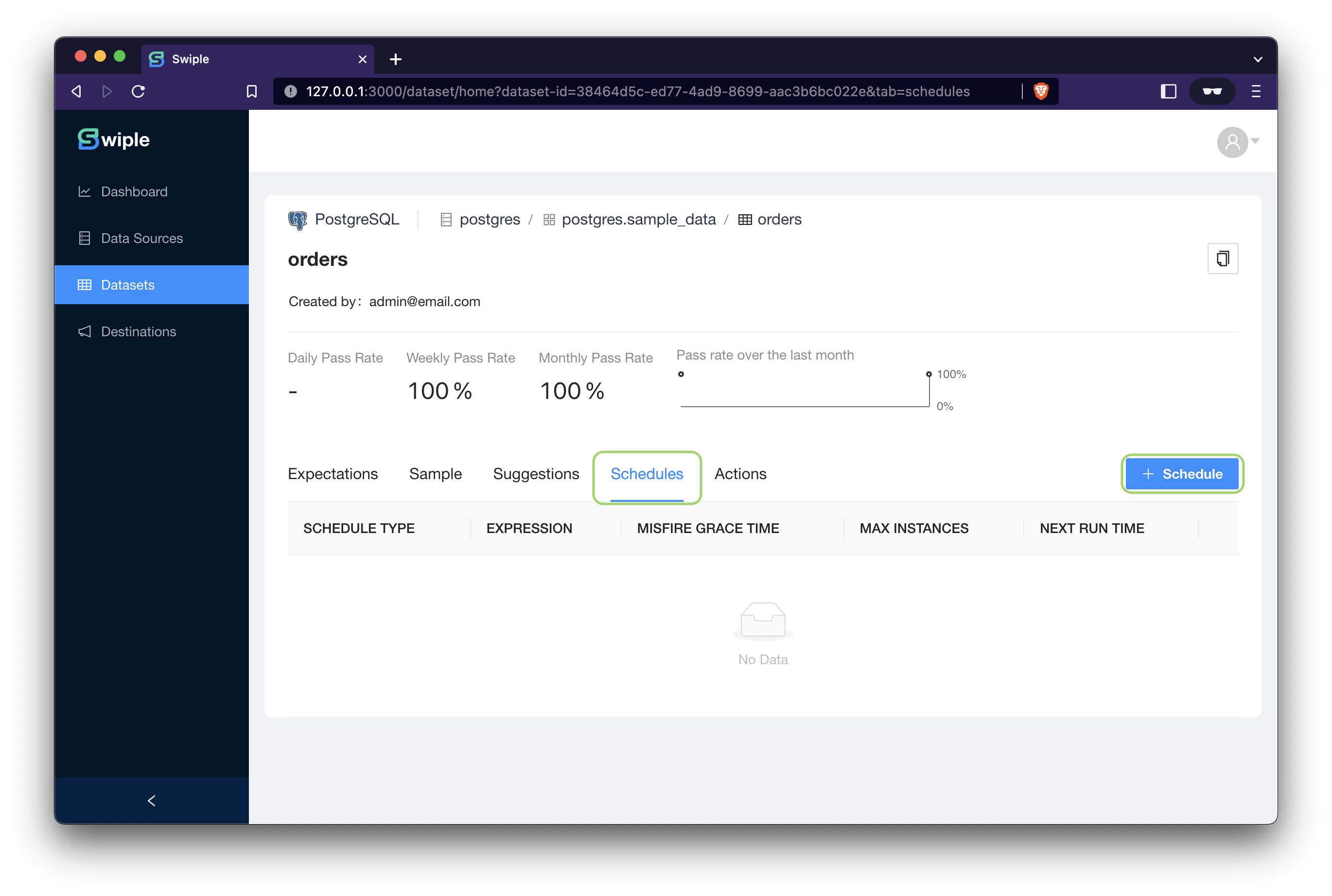Screen dimensions: 1332x896
Task: Click the postgres breadcrumb link
Action: tap(490, 219)
